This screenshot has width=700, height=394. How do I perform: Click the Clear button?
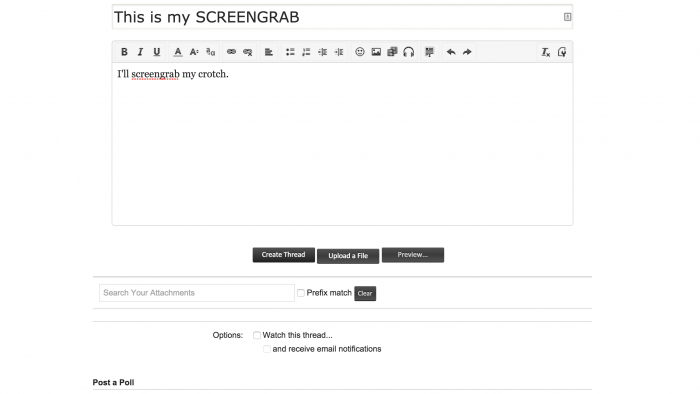pos(365,293)
